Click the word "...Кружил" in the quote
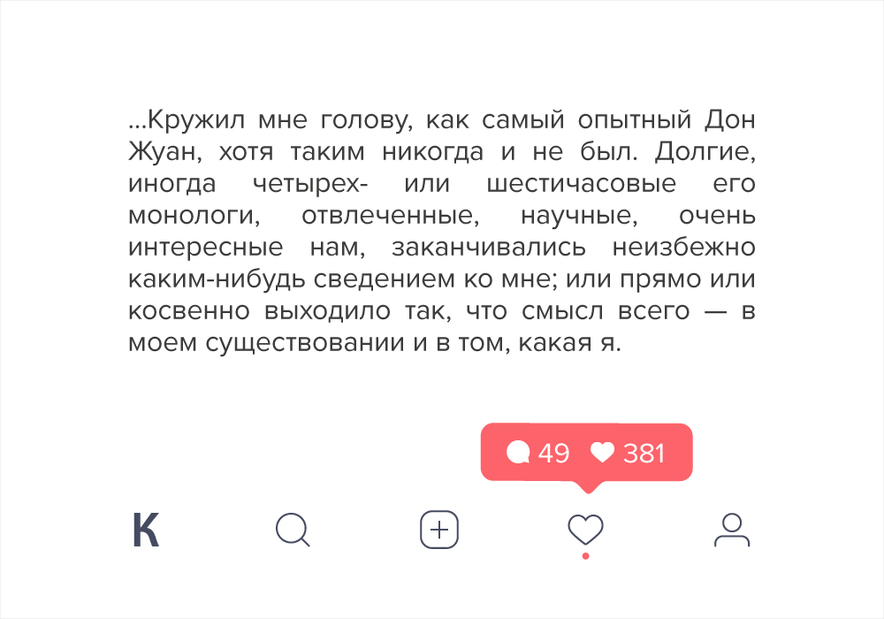 (x=187, y=120)
